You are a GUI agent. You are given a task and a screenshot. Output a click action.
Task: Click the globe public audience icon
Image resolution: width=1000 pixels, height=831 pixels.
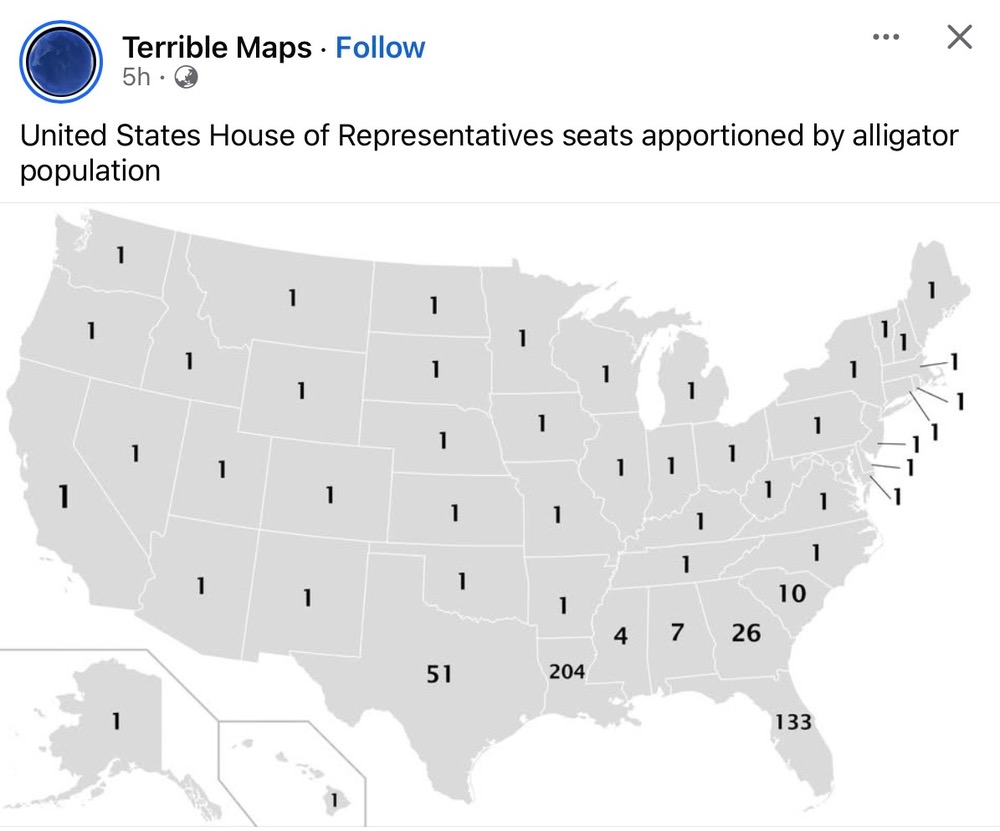[186, 77]
